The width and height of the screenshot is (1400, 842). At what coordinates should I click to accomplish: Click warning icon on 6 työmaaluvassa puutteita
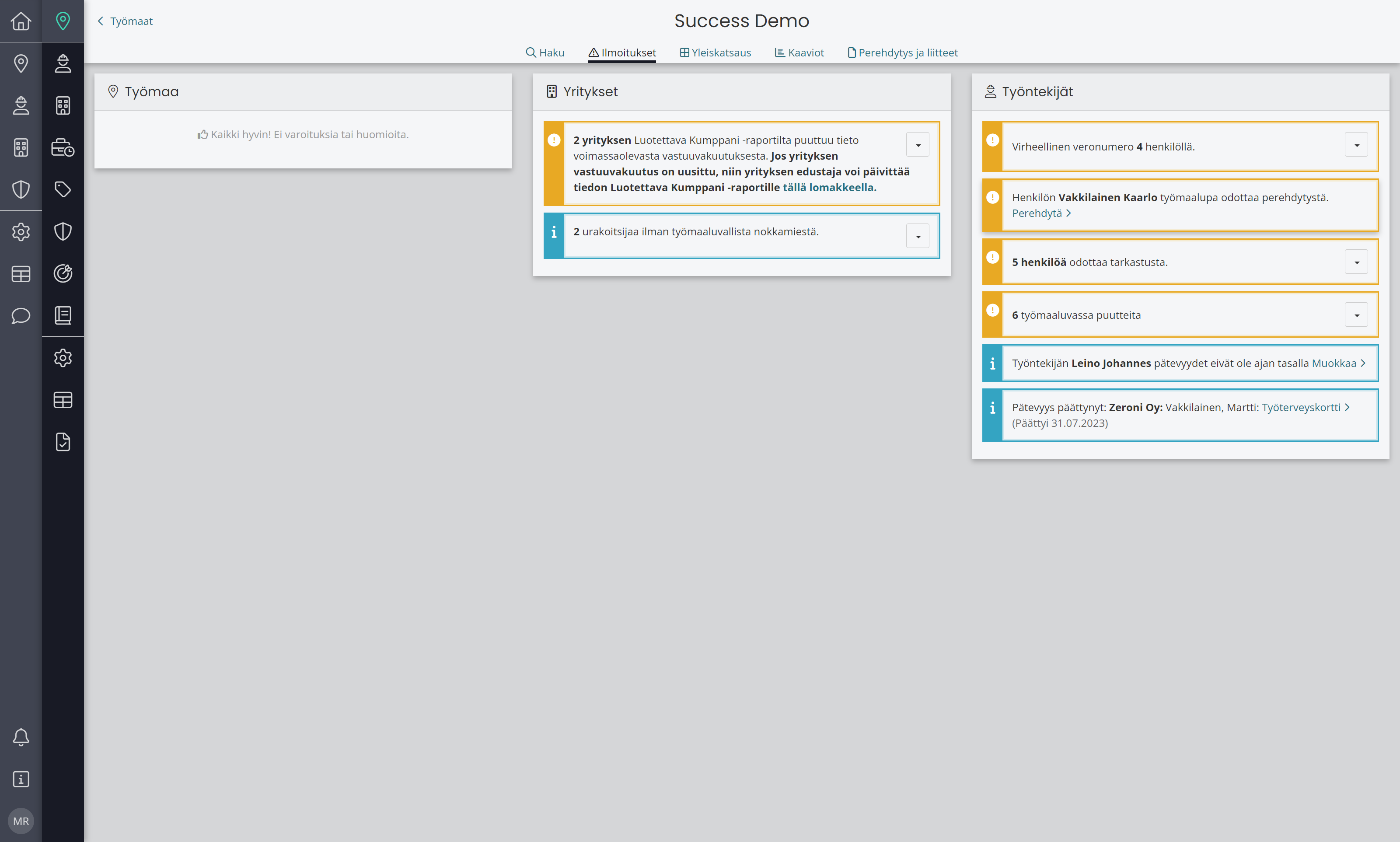click(992, 310)
